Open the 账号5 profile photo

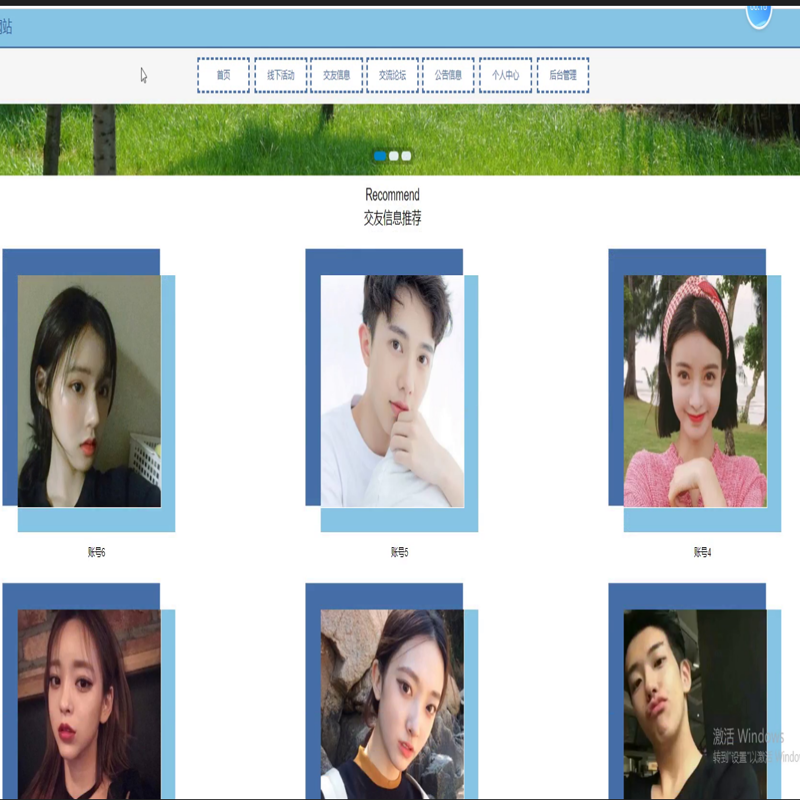click(x=392, y=391)
